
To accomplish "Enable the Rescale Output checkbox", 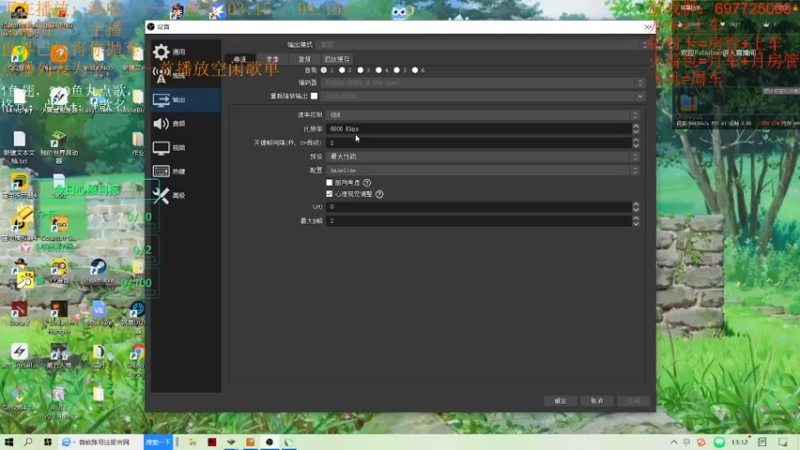I will pyautogui.click(x=314, y=96).
